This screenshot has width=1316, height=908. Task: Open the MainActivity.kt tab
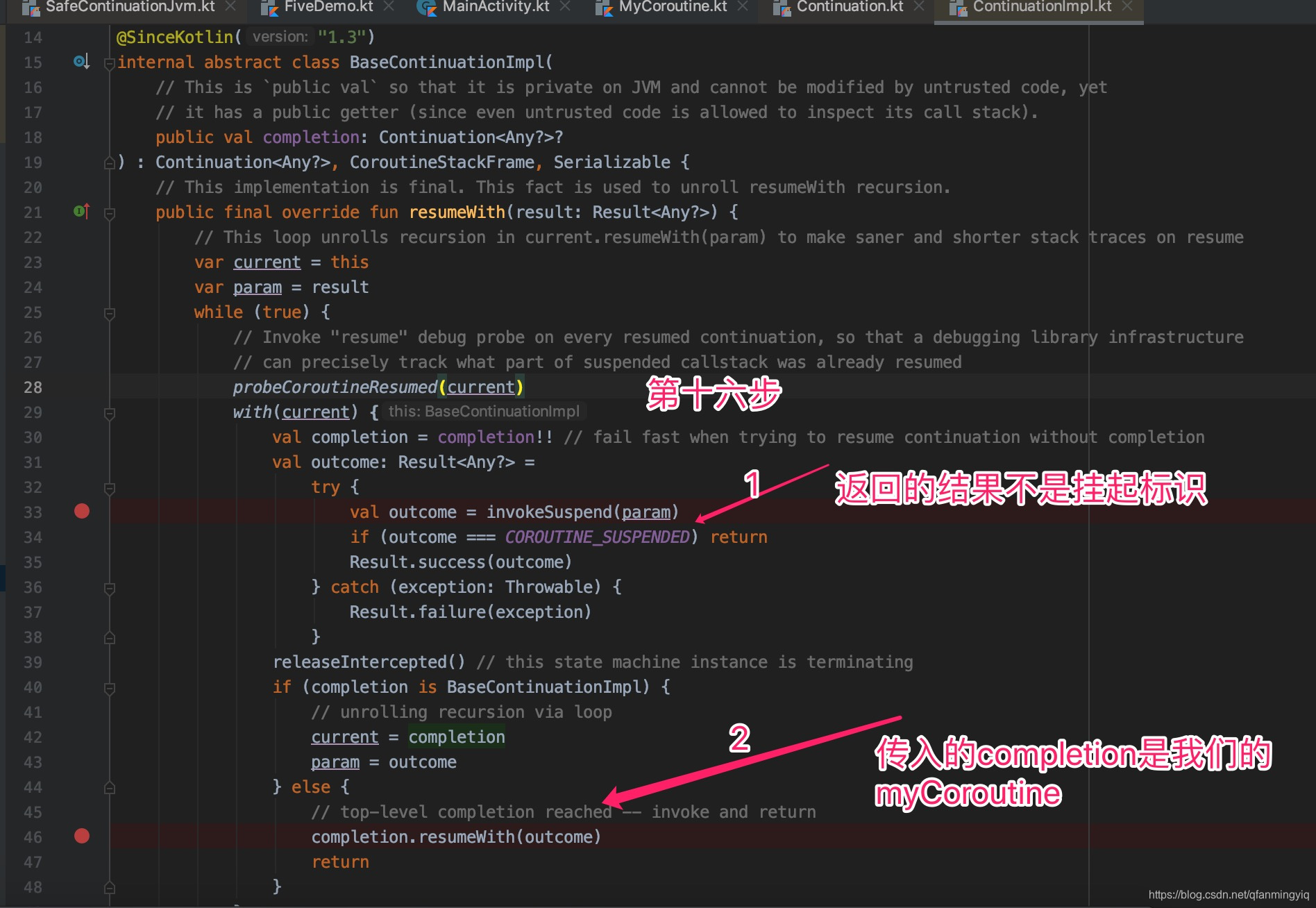[496, 7]
